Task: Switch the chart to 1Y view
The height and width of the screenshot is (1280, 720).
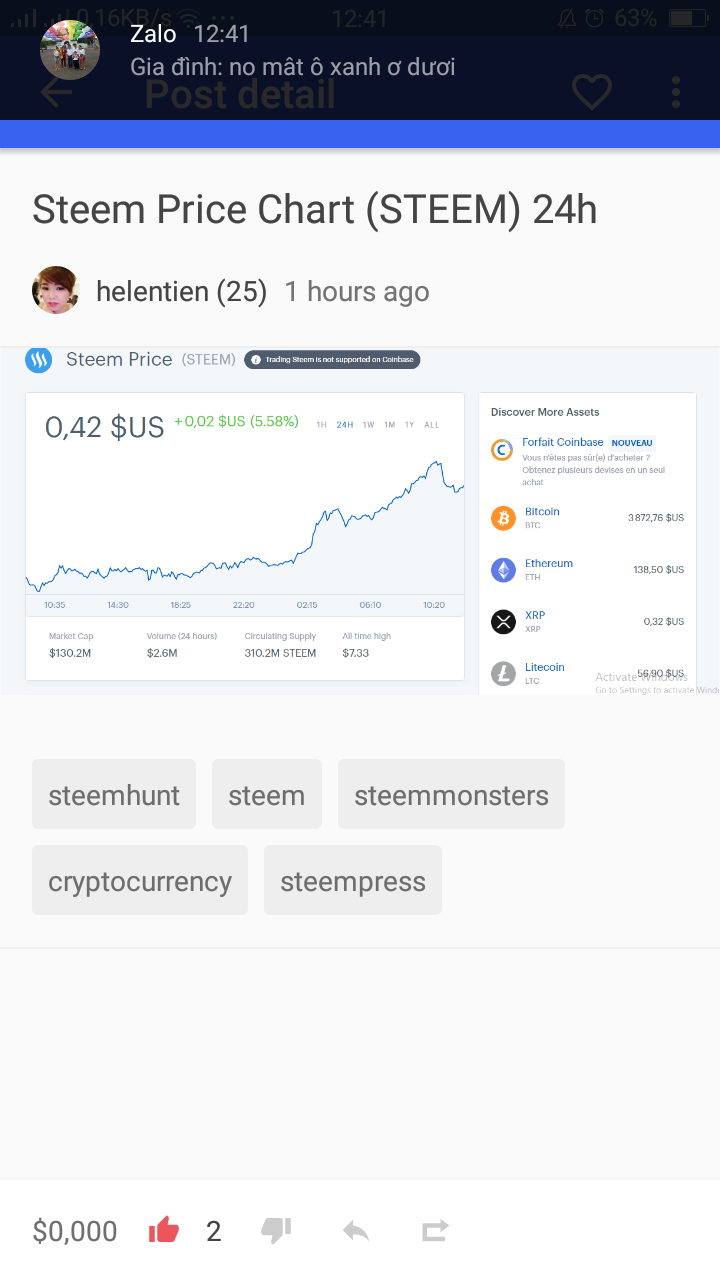Action: 410,424
